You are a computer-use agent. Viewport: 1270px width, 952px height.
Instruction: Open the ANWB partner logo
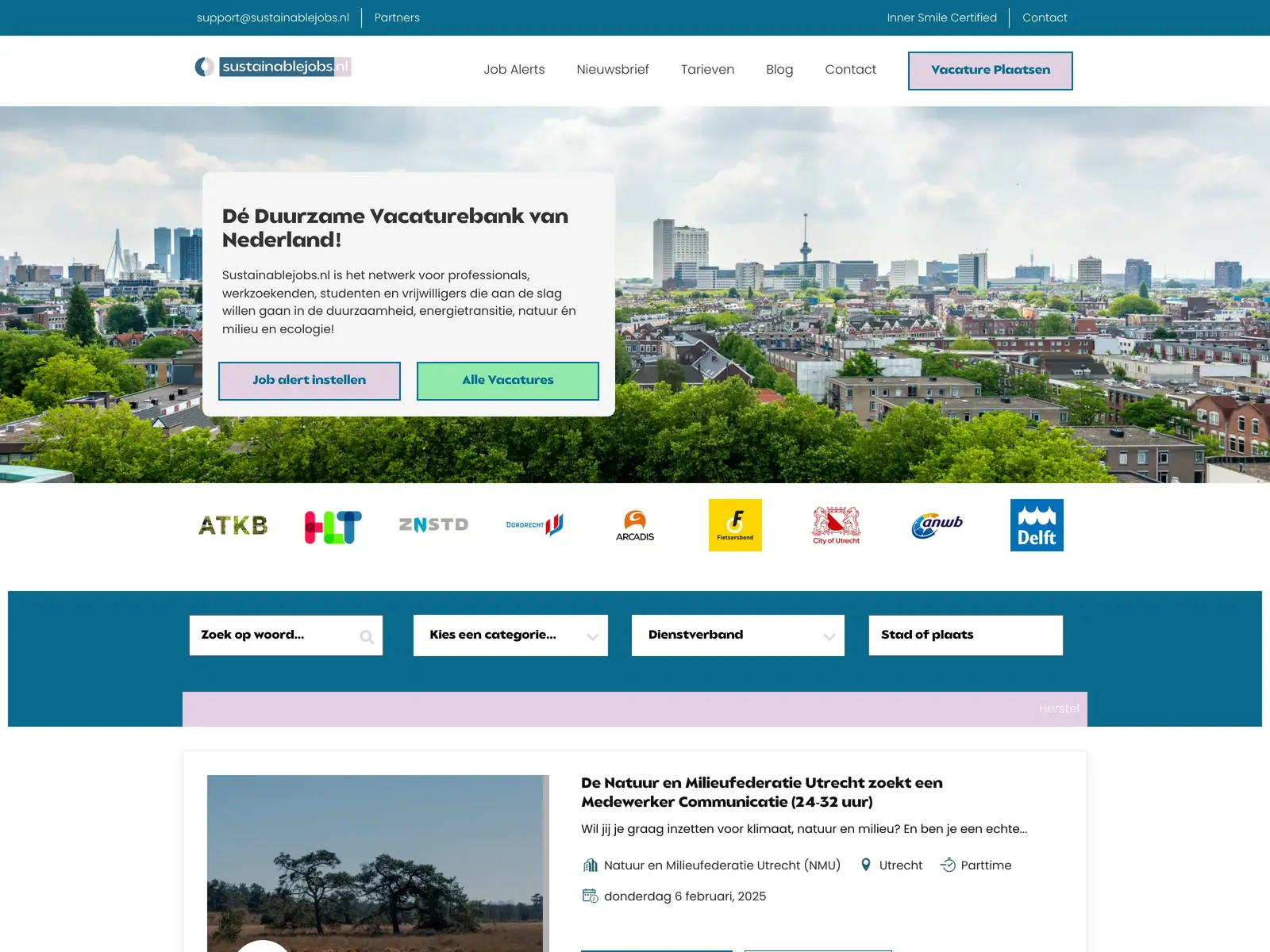coord(937,525)
